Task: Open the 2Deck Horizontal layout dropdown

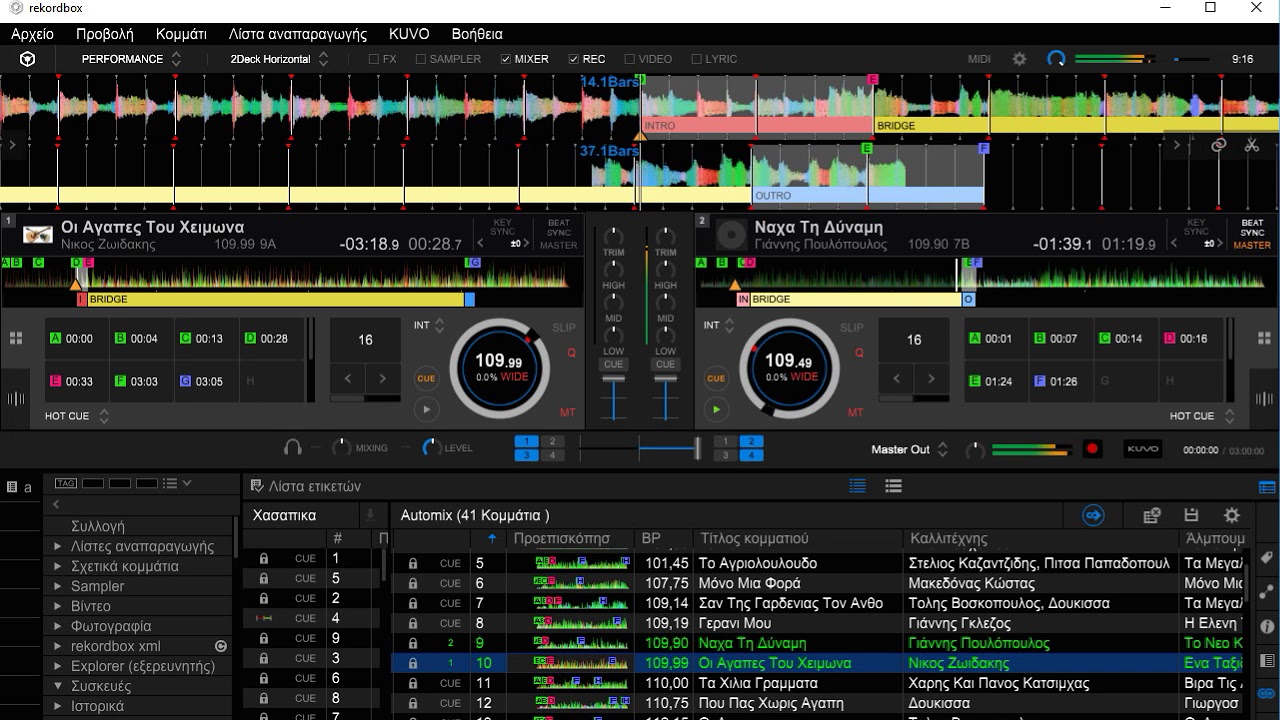Action: tap(279, 59)
